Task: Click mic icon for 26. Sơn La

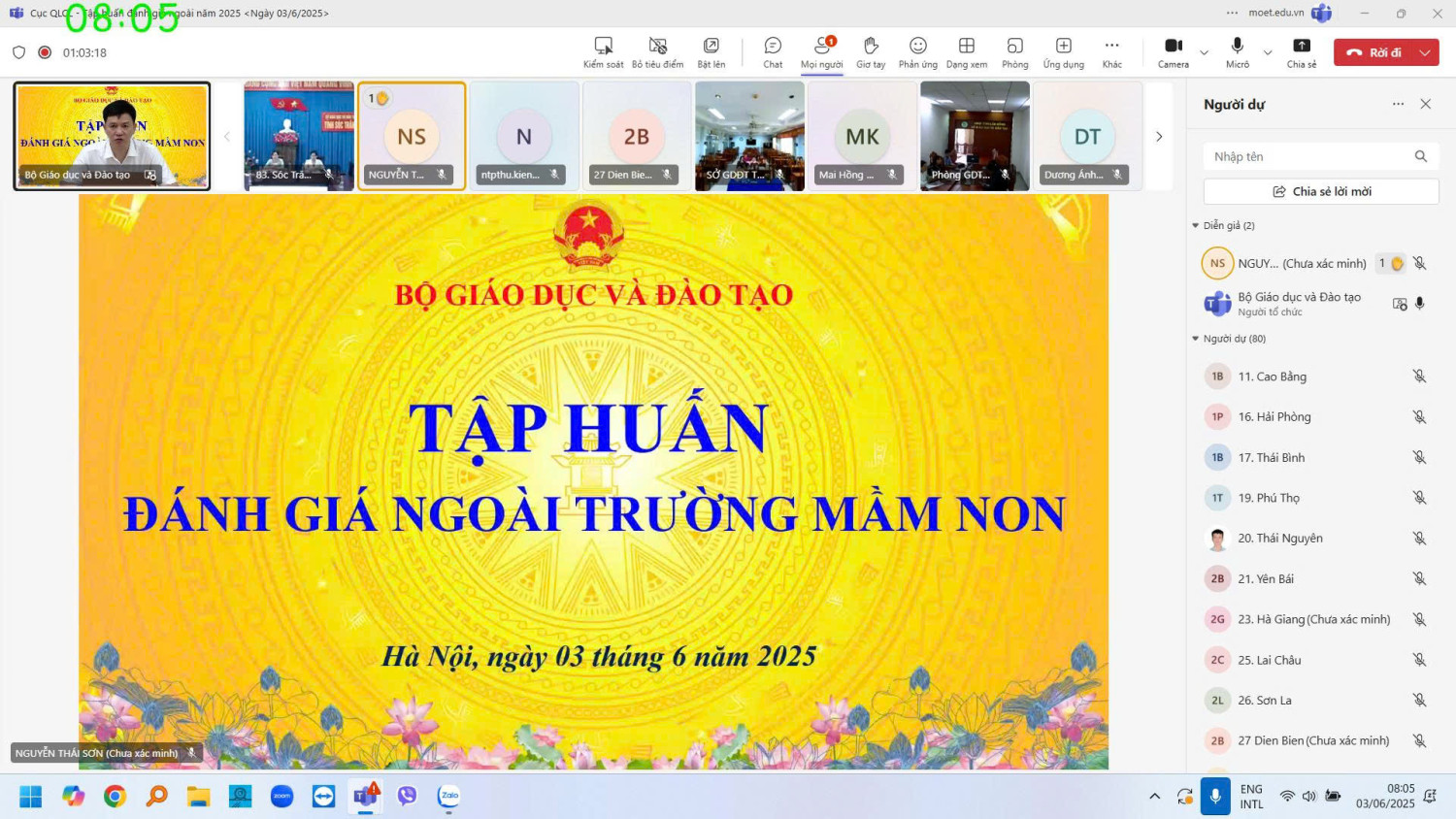Action: click(x=1419, y=701)
